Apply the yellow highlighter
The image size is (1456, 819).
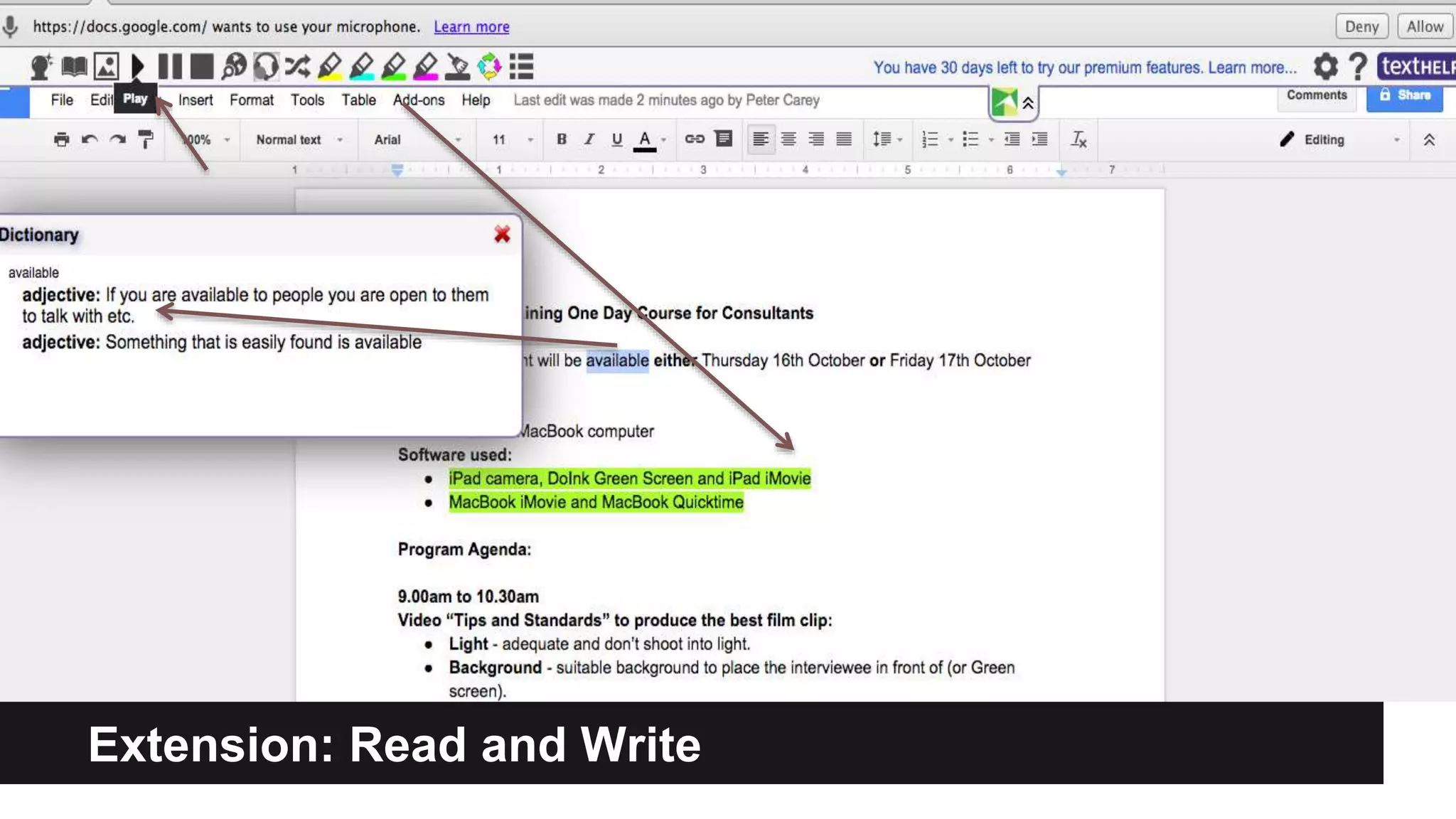[x=330, y=67]
